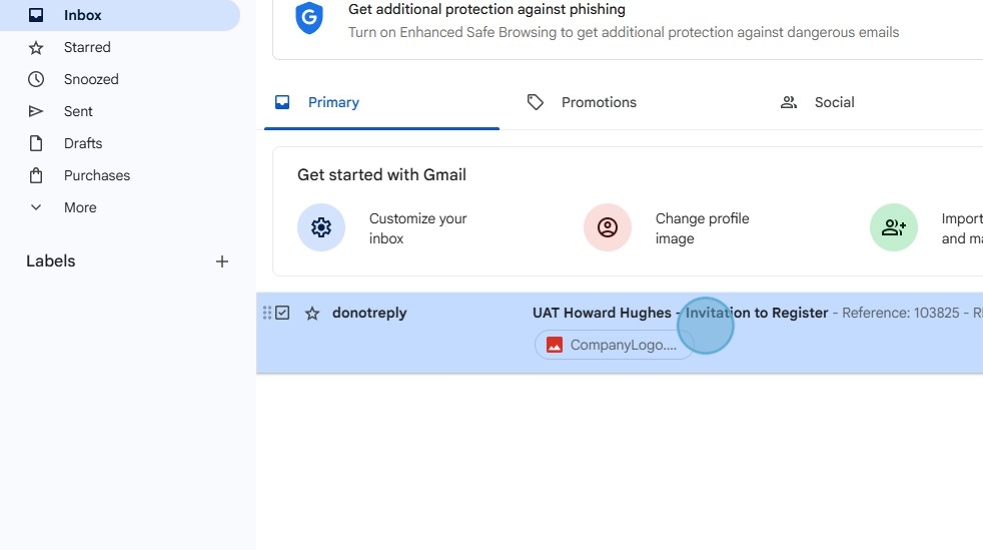
Task: Open the 'Invitation to Register' email subject
Action: pyautogui.click(x=680, y=312)
